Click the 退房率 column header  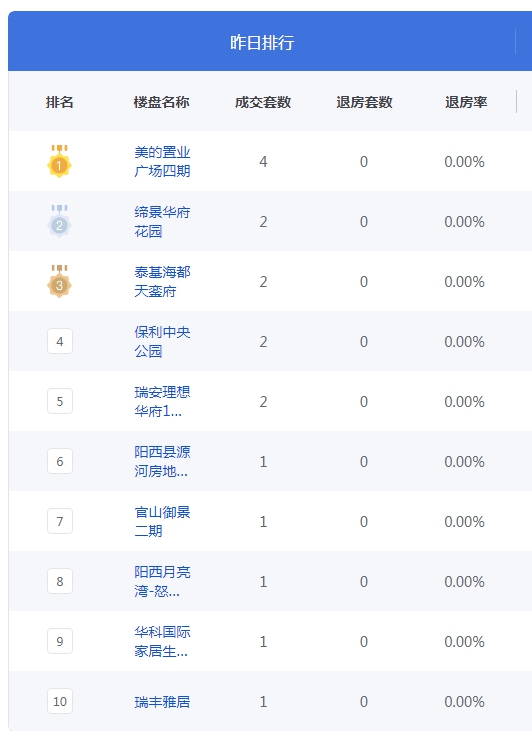466,102
